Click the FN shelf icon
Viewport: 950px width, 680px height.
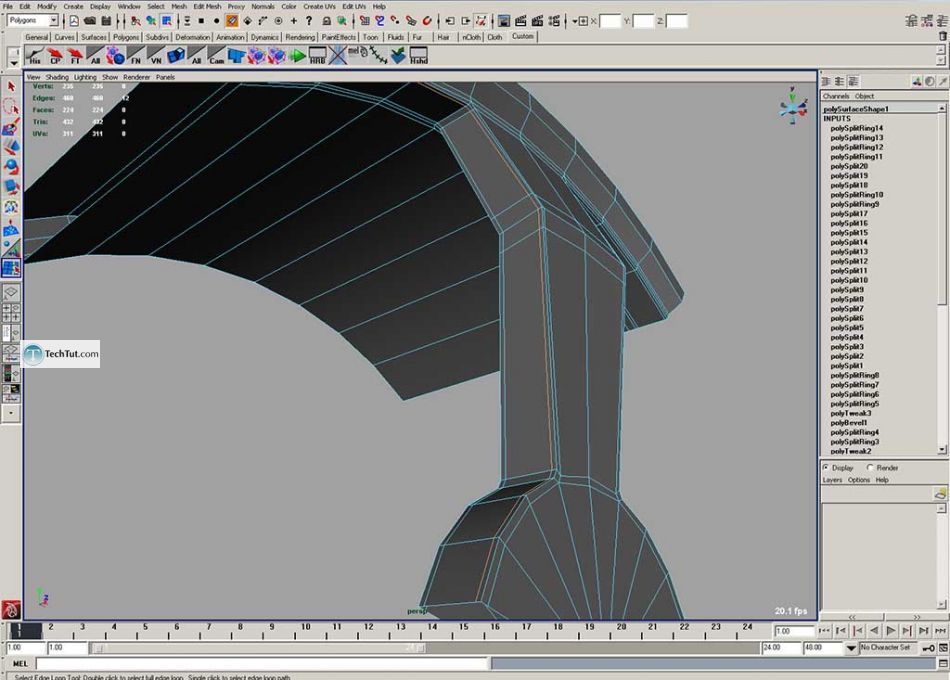click(x=136, y=56)
